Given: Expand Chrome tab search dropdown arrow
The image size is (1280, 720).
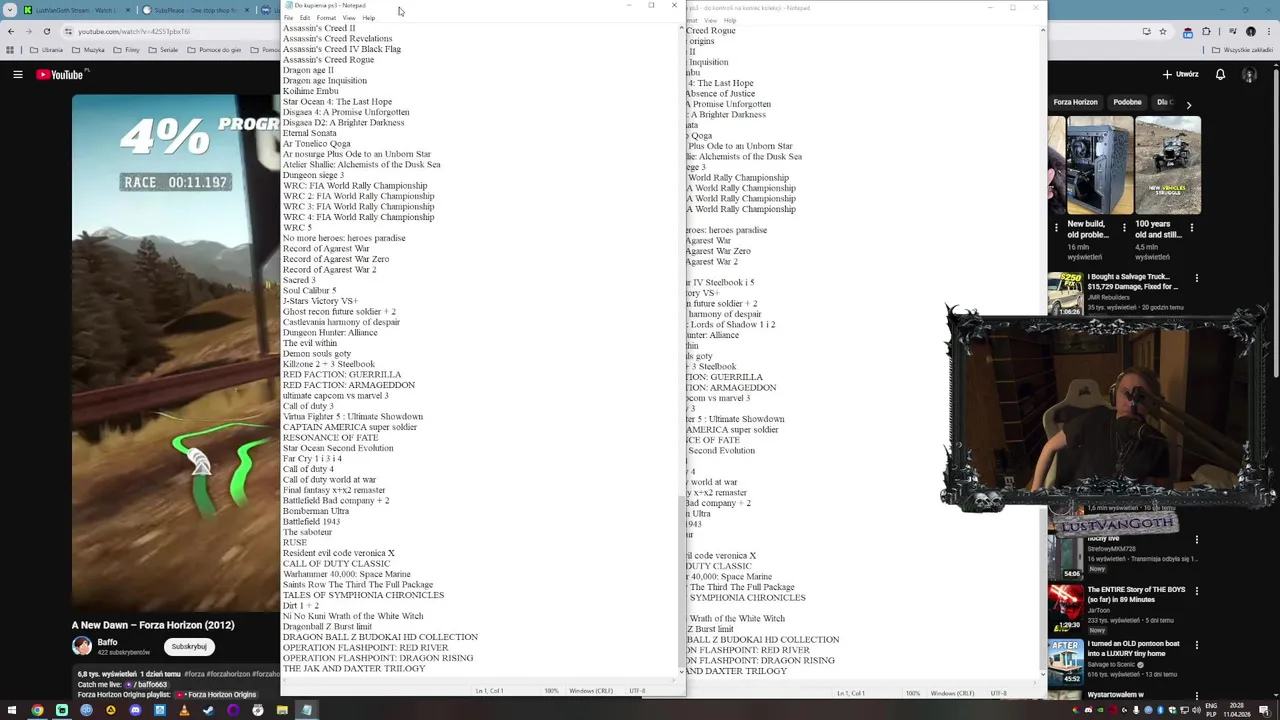Looking at the screenshot, I should pyautogui.click(x=11, y=10).
